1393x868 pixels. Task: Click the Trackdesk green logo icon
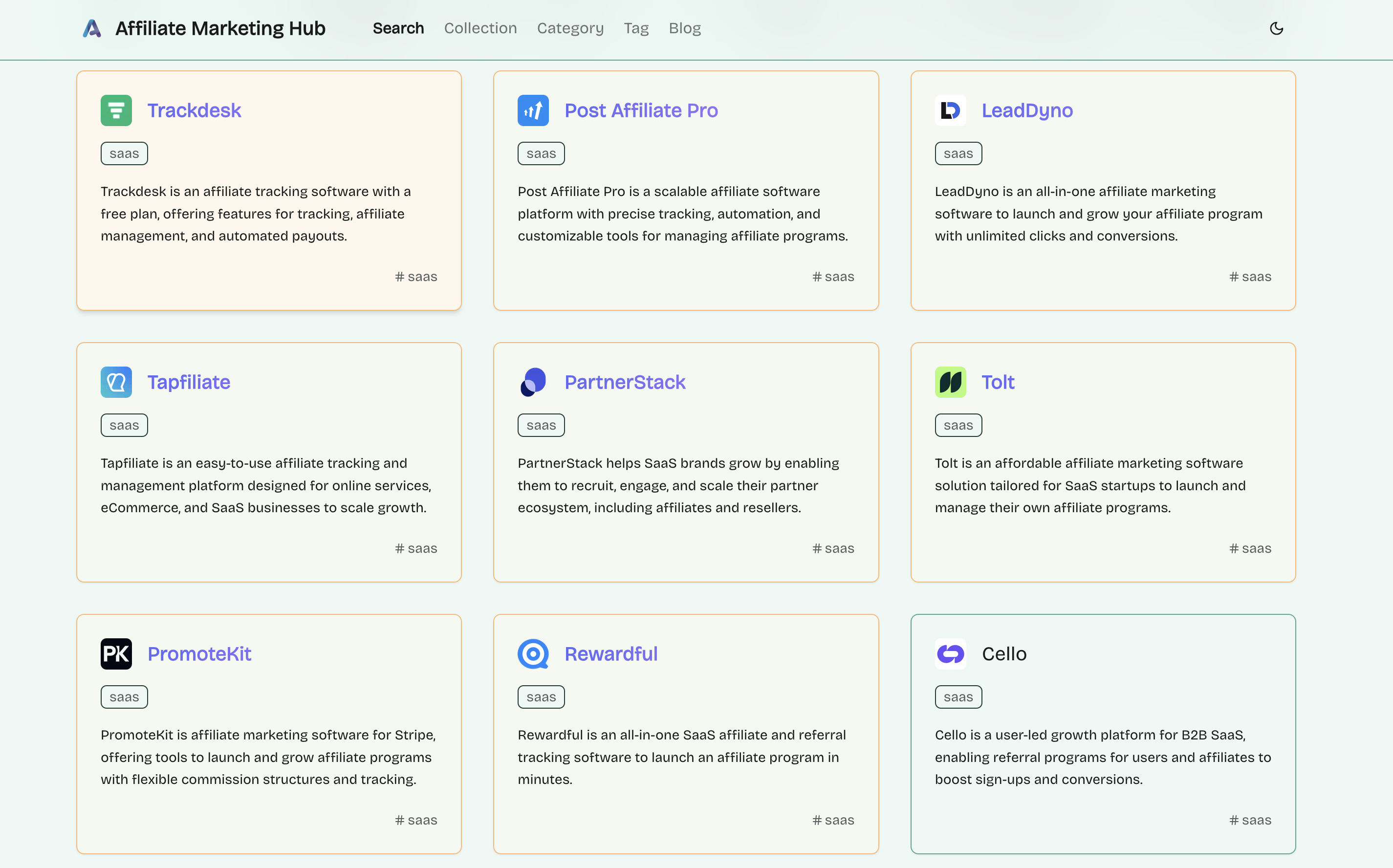(x=116, y=110)
